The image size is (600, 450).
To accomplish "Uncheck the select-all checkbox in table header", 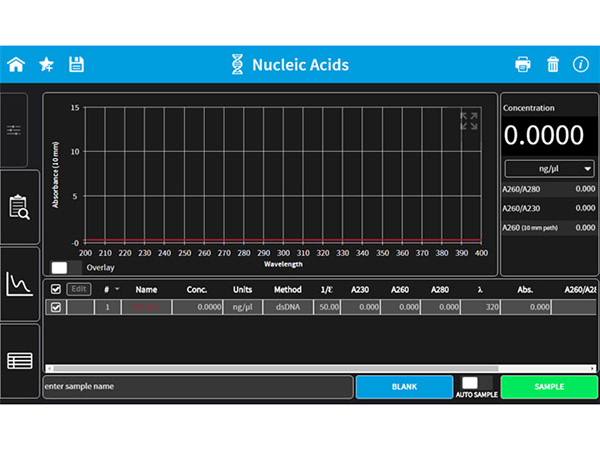I will (x=56, y=289).
